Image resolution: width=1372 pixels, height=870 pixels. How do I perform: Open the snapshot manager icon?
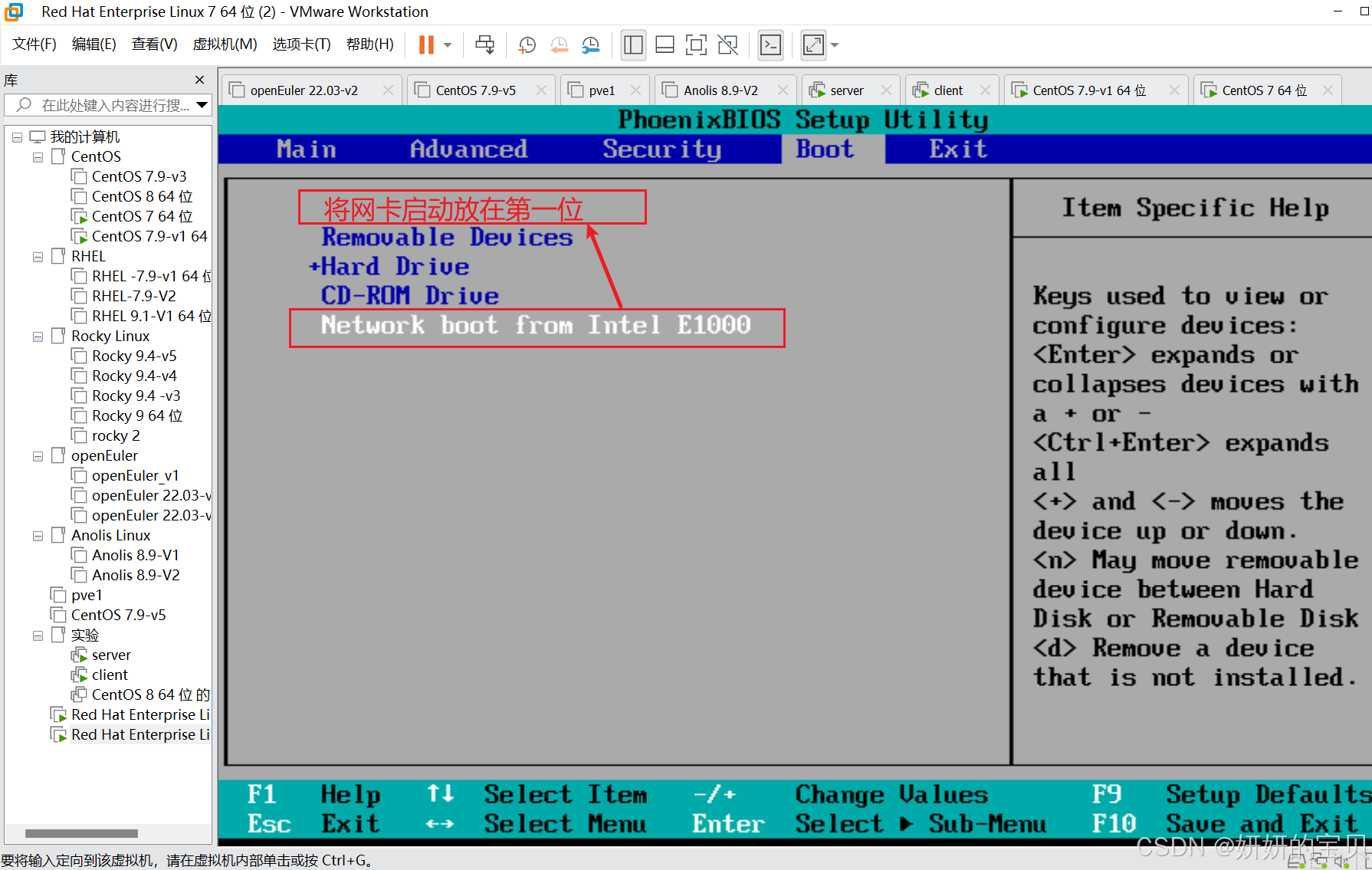coord(590,45)
